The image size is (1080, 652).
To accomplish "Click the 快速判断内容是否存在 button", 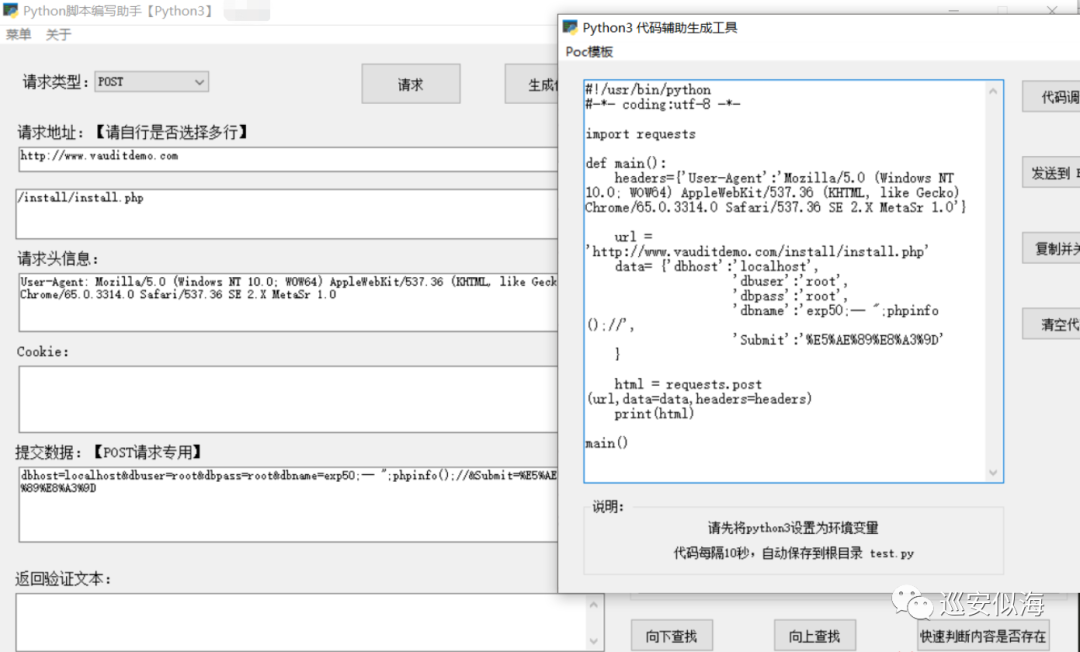I will [983, 636].
